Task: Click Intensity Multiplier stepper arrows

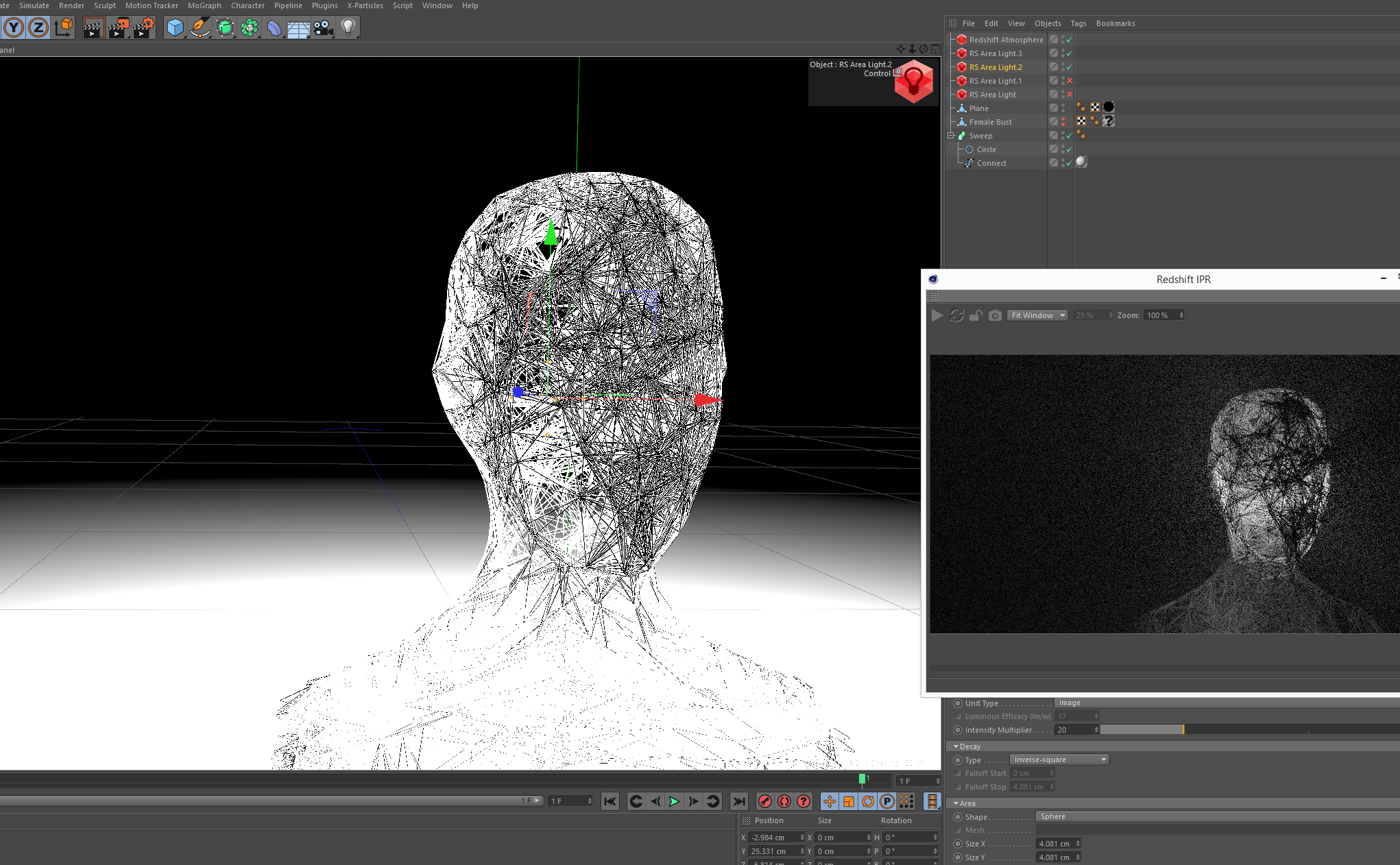Action: pyautogui.click(x=1096, y=730)
